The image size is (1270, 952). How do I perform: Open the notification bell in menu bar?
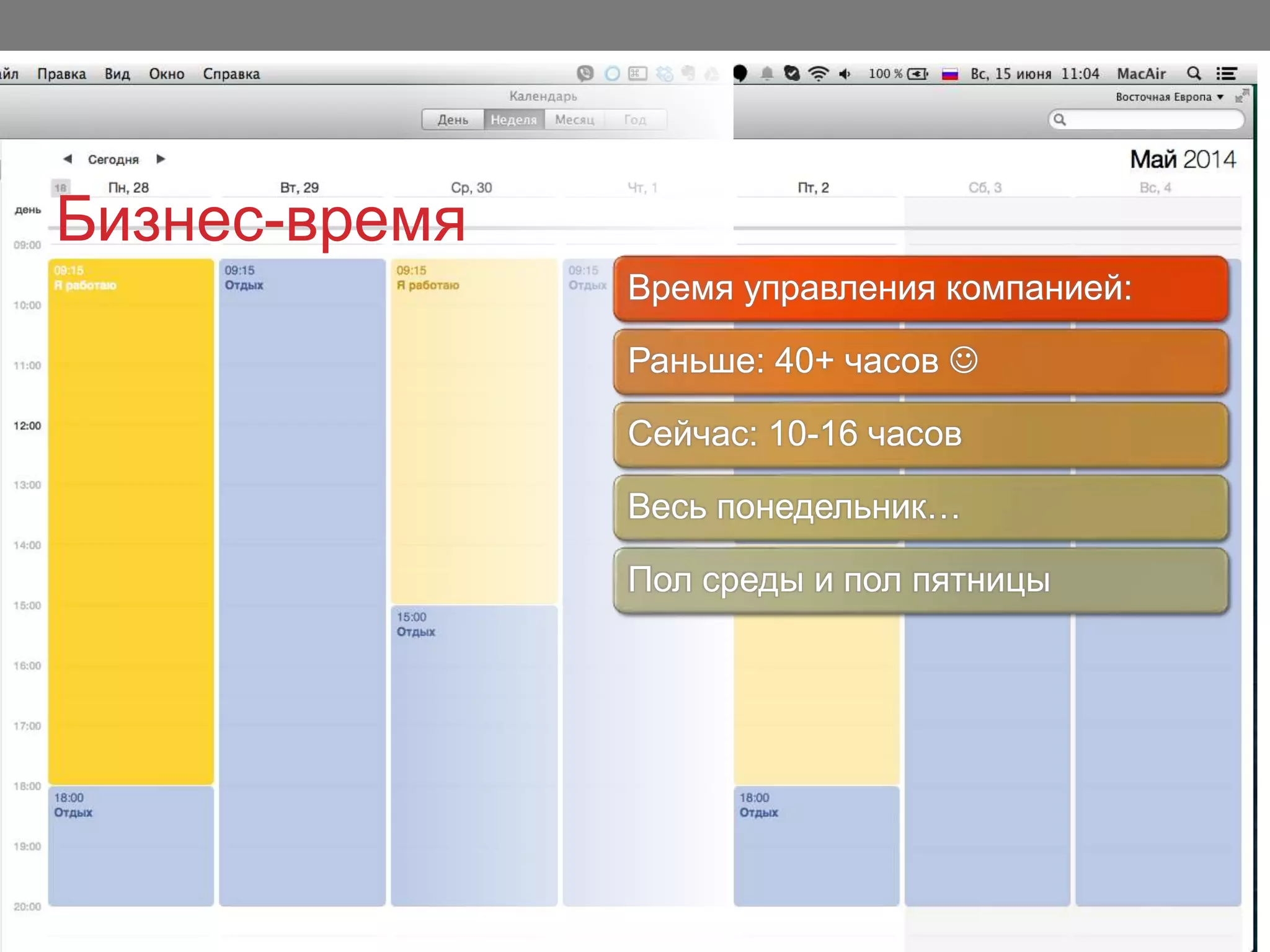point(767,74)
